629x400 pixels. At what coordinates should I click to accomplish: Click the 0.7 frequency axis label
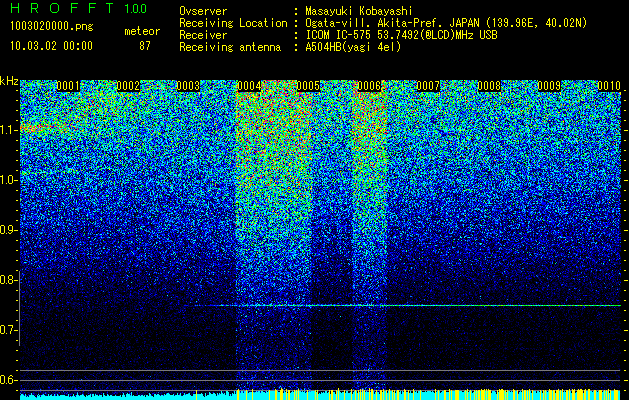(7, 330)
